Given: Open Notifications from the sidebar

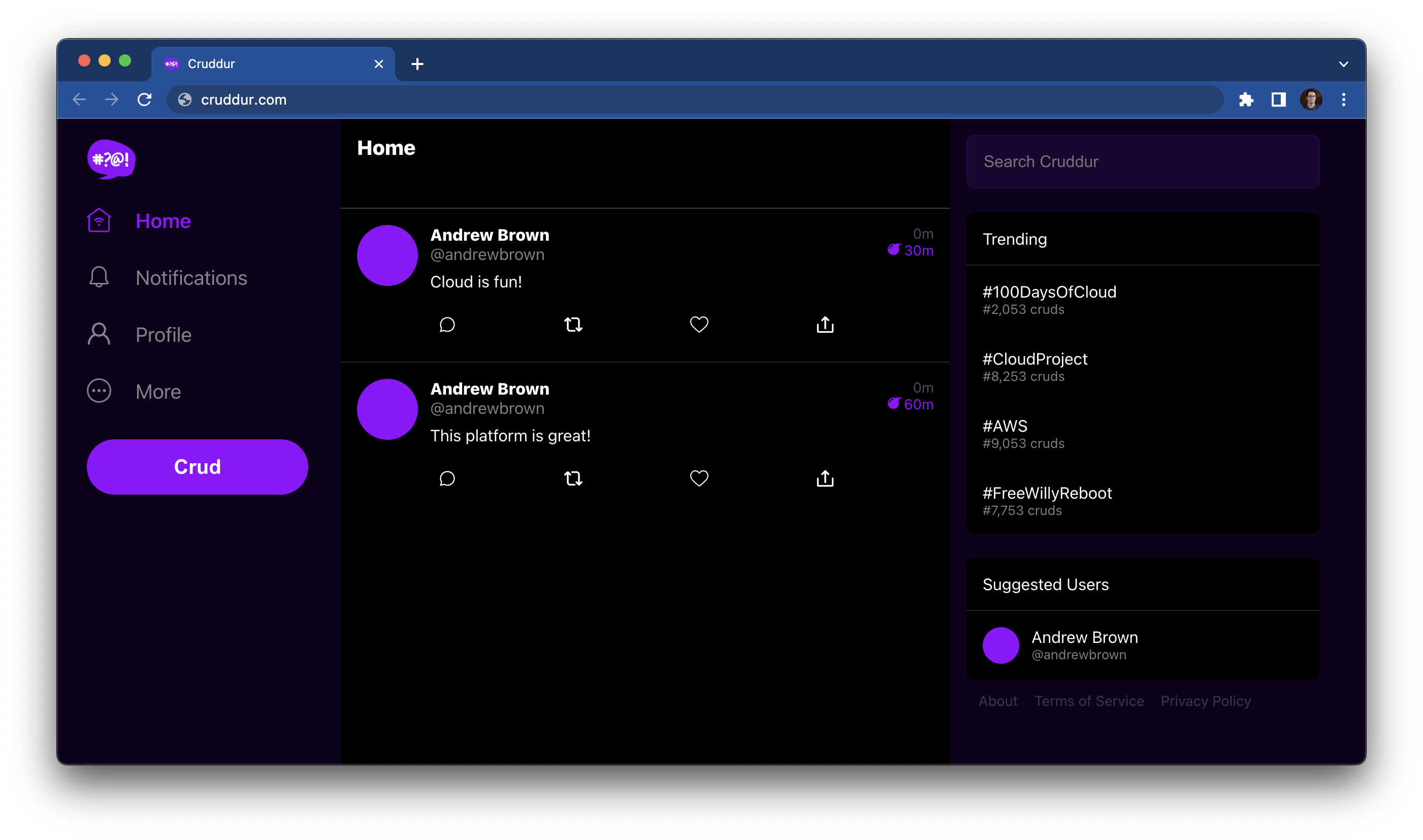Looking at the screenshot, I should pos(191,278).
